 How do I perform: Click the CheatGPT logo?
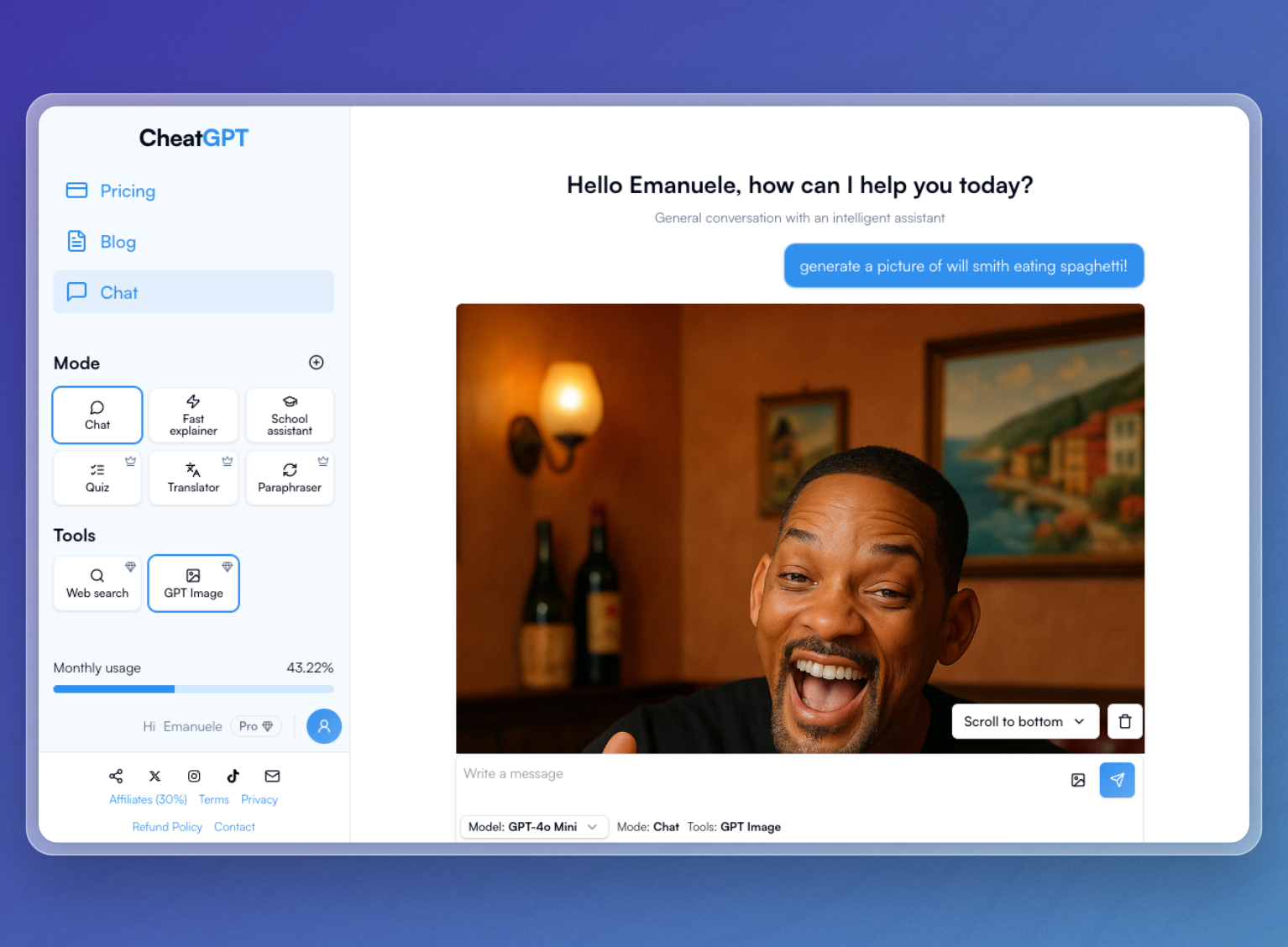(194, 138)
